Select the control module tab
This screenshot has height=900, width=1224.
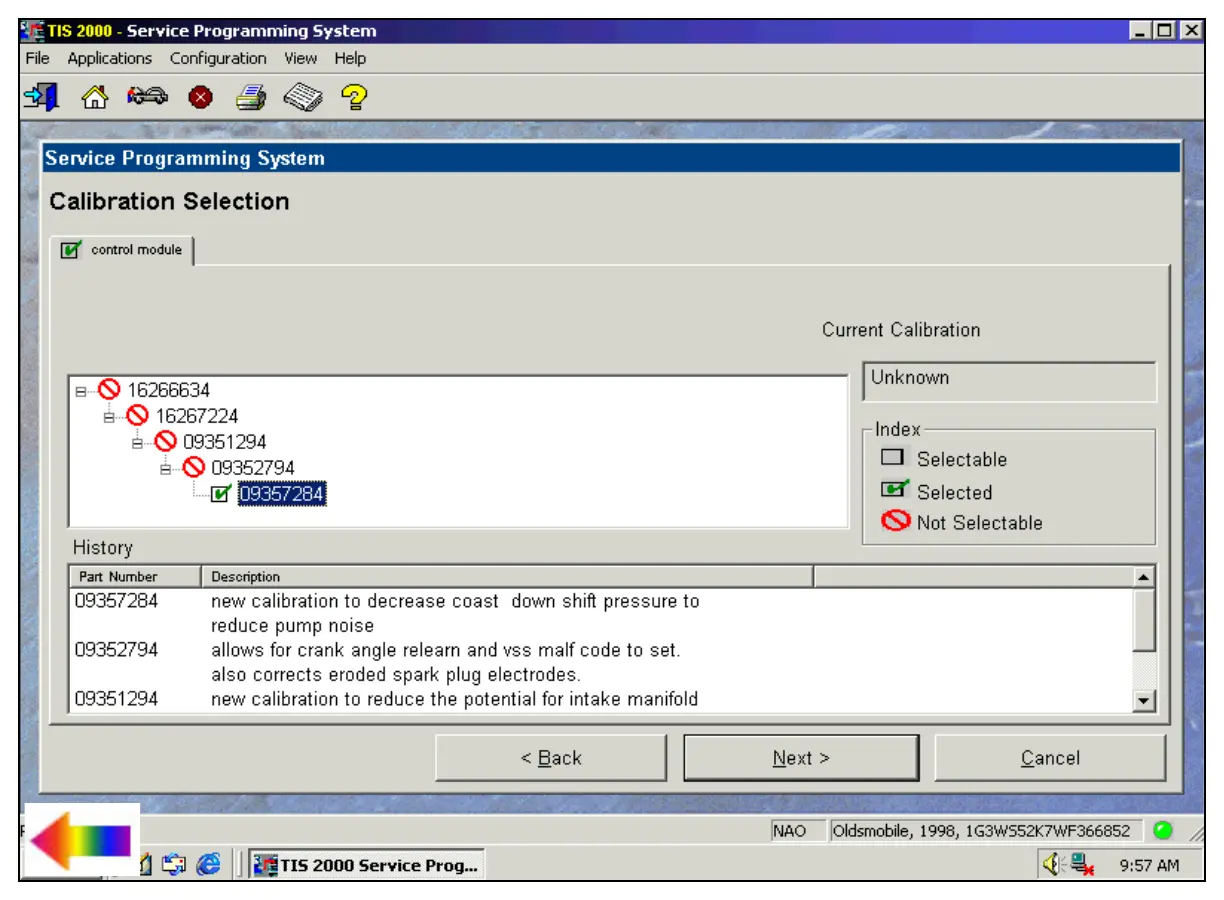124,250
